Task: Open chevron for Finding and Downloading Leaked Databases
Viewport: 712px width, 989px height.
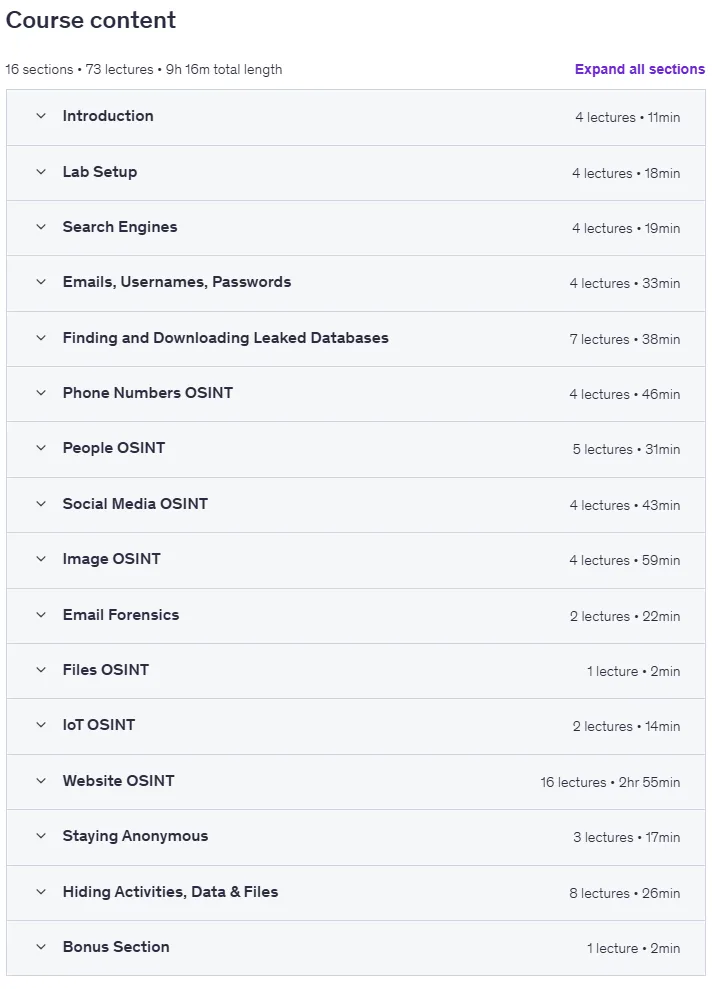Action: click(x=41, y=337)
